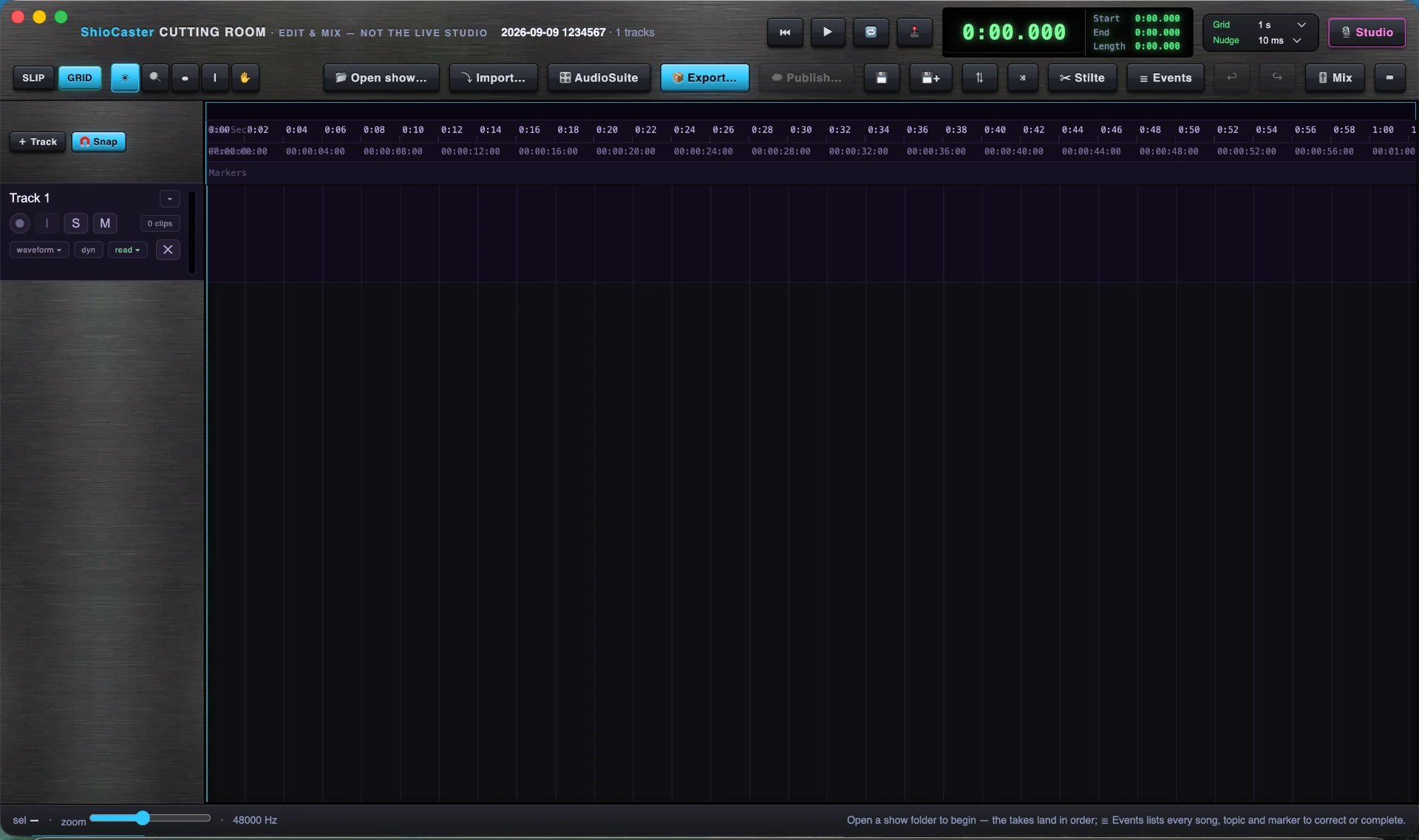Click the End time value
Screen dimensions: 1419x840
point(1157,33)
